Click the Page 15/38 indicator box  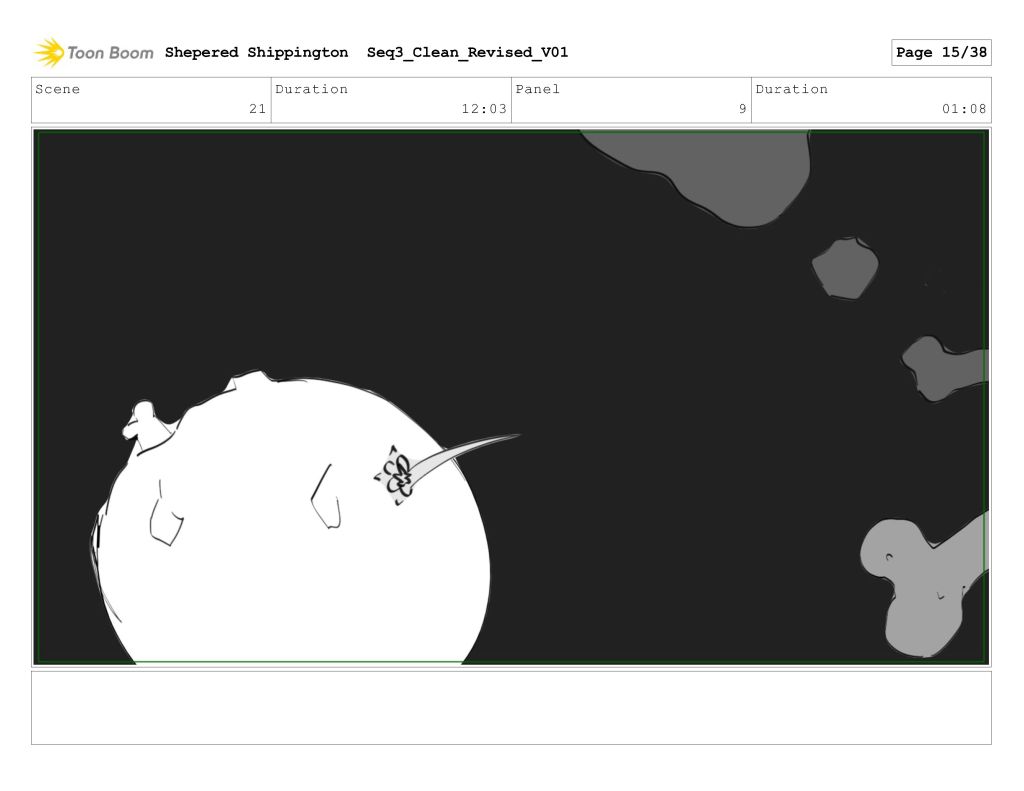point(940,53)
